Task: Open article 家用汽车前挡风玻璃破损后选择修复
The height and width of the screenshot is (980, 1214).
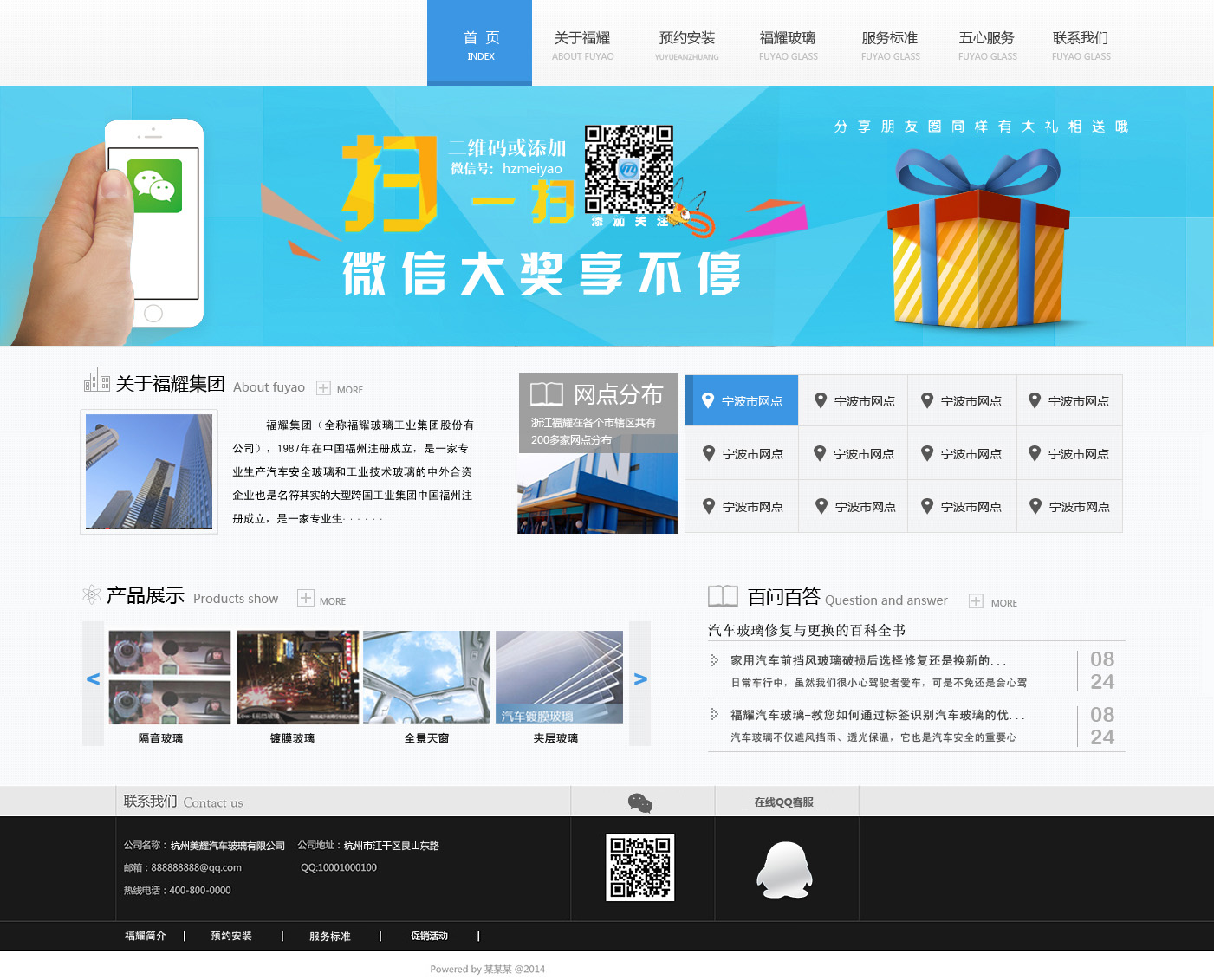Action: click(x=867, y=660)
